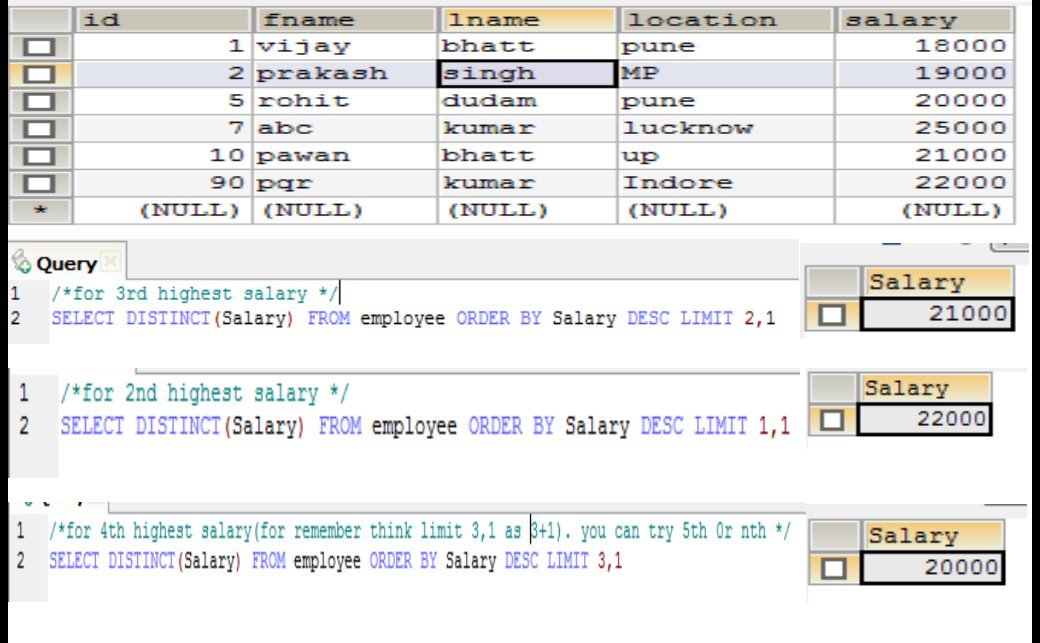Select the row checkbox for pawan bhatt
Screen dimensions: 1040x643
(x=39, y=157)
